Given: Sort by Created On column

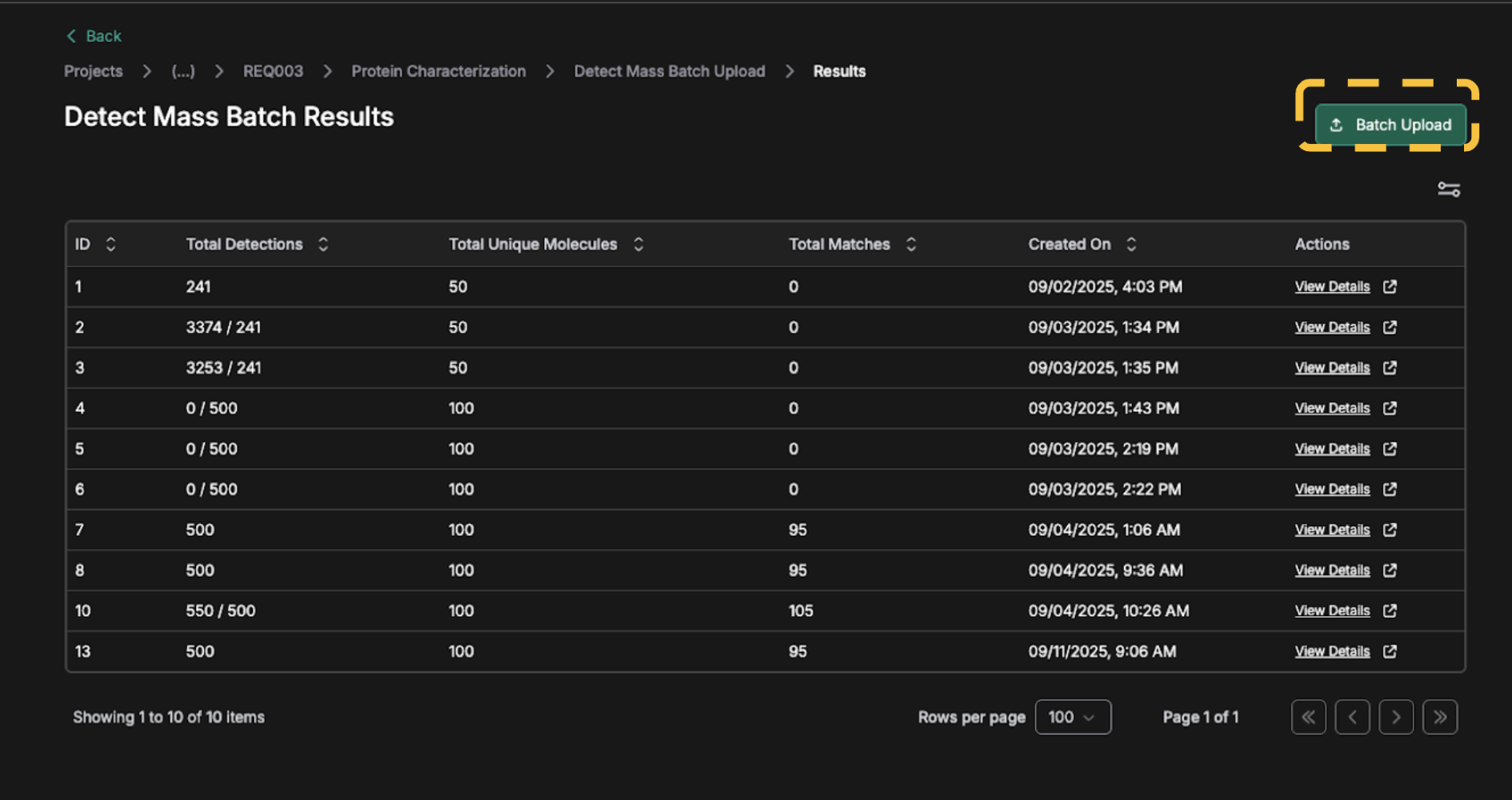Looking at the screenshot, I should tap(1131, 244).
